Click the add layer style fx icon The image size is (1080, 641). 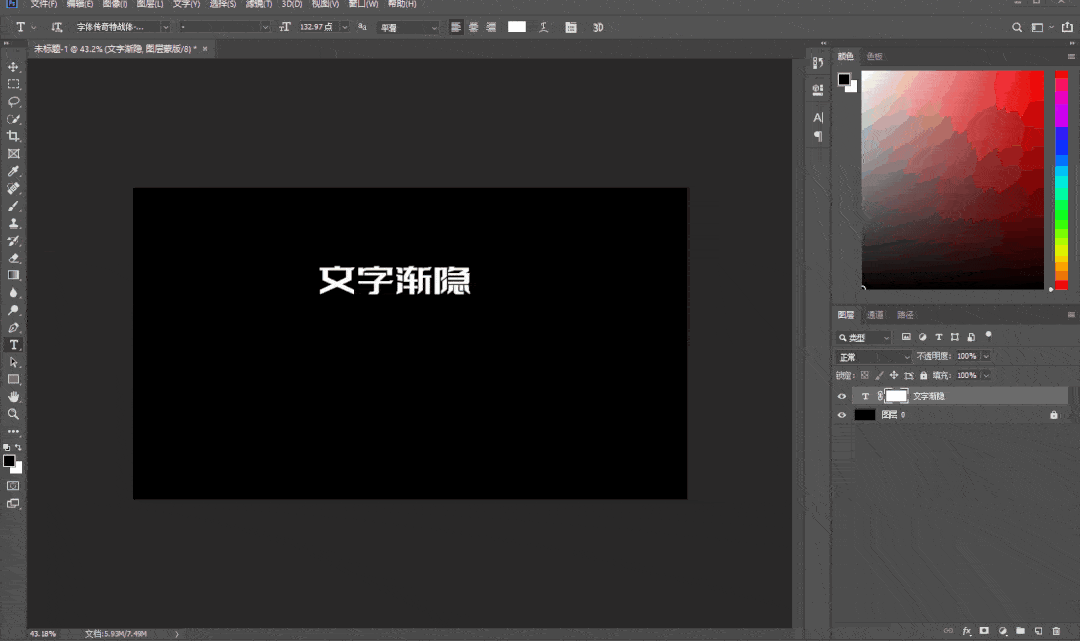pyautogui.click(x=967, y=631)
